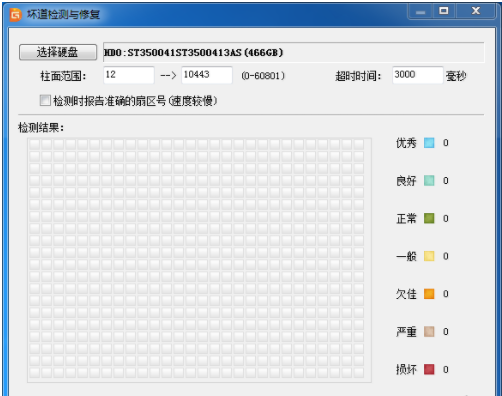
Task: Minimize the 坏道检测与修复 window
Action: click(421, 12)
